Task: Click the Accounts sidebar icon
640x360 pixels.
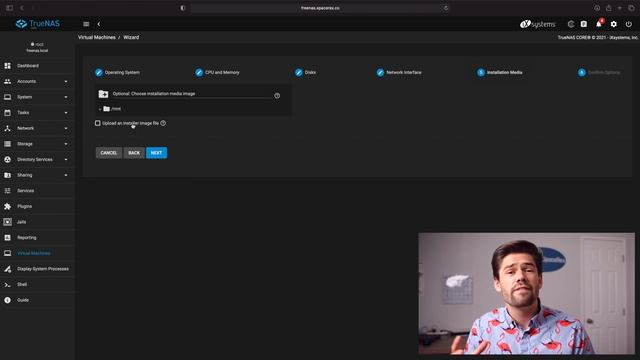Action: [x=7, y=81]
